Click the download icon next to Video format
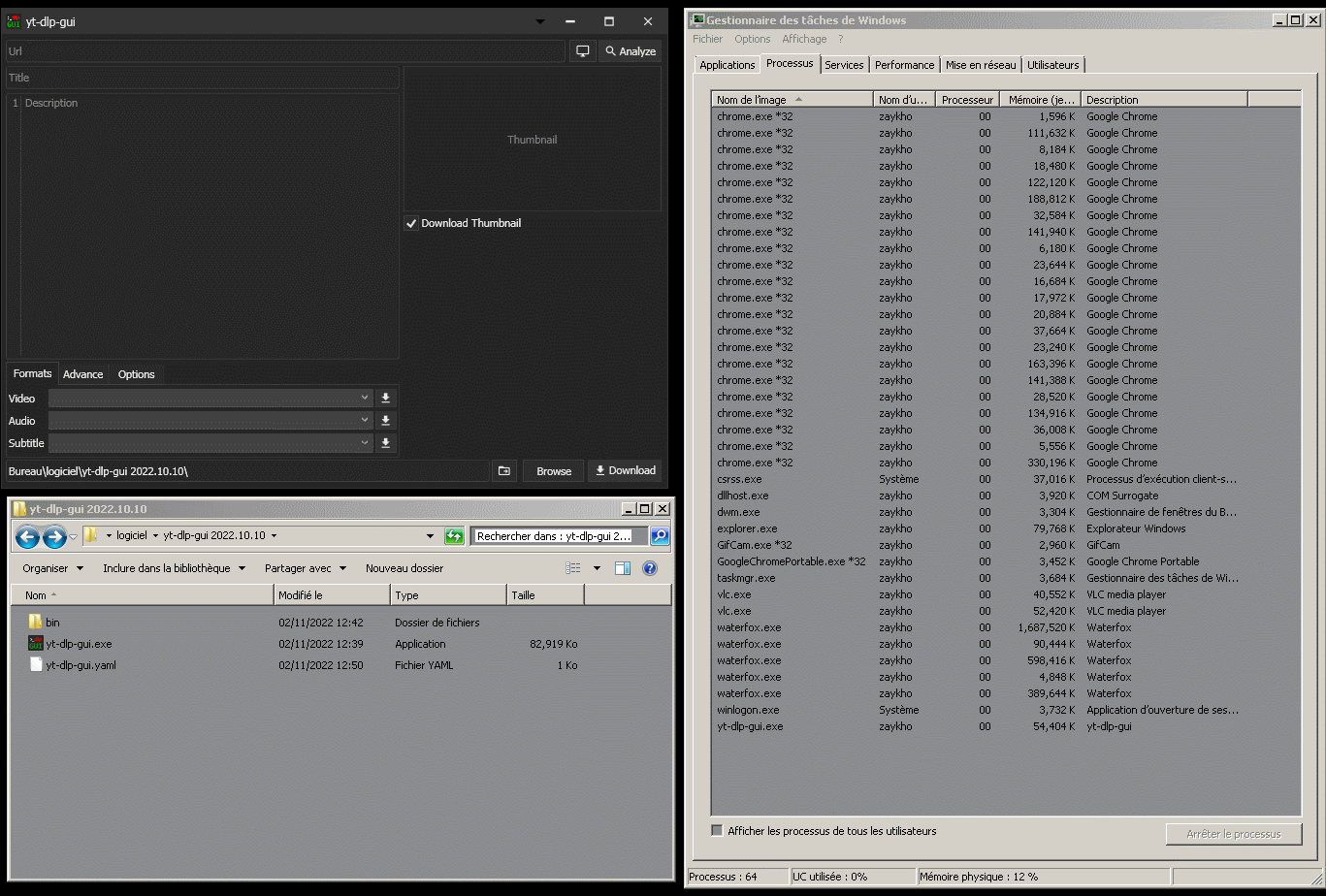Screen dimensions: 1326x896 pos(385,398)
